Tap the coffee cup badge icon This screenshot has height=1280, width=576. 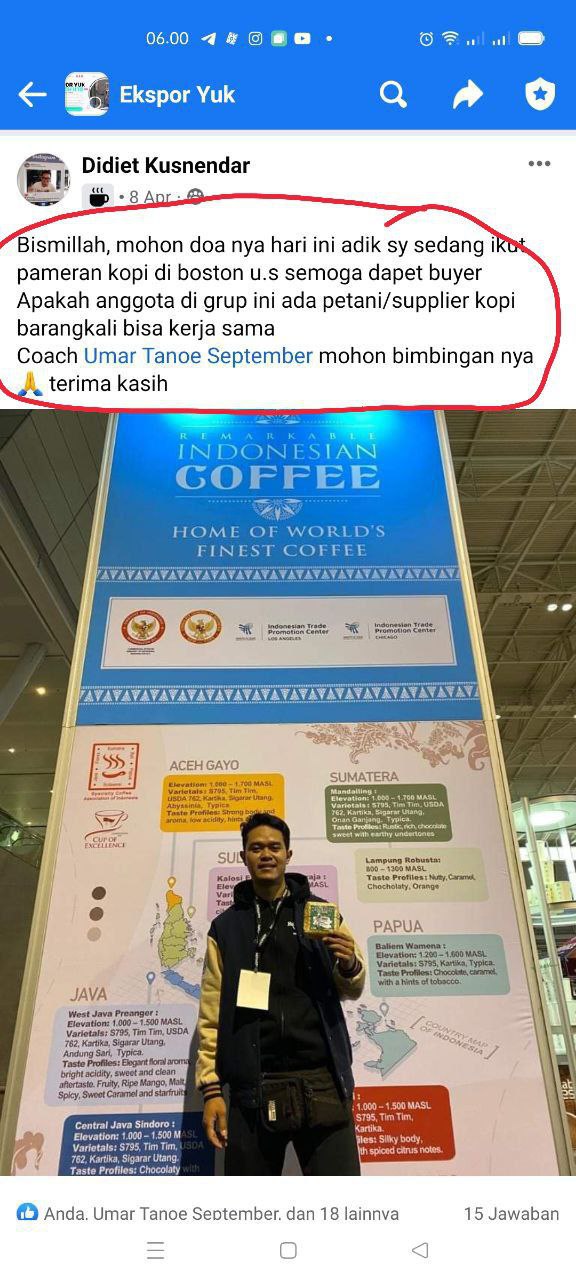(x=97, y=197)
